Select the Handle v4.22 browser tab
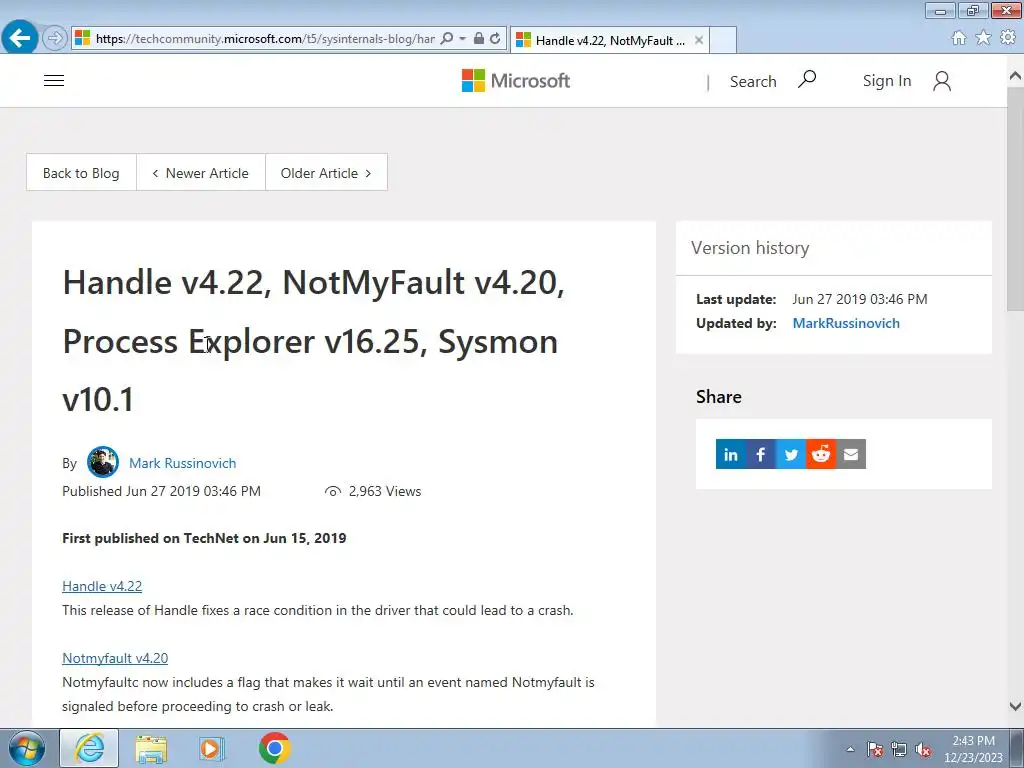The width and height of the screenshot is (1024, 768). point(609,40)
